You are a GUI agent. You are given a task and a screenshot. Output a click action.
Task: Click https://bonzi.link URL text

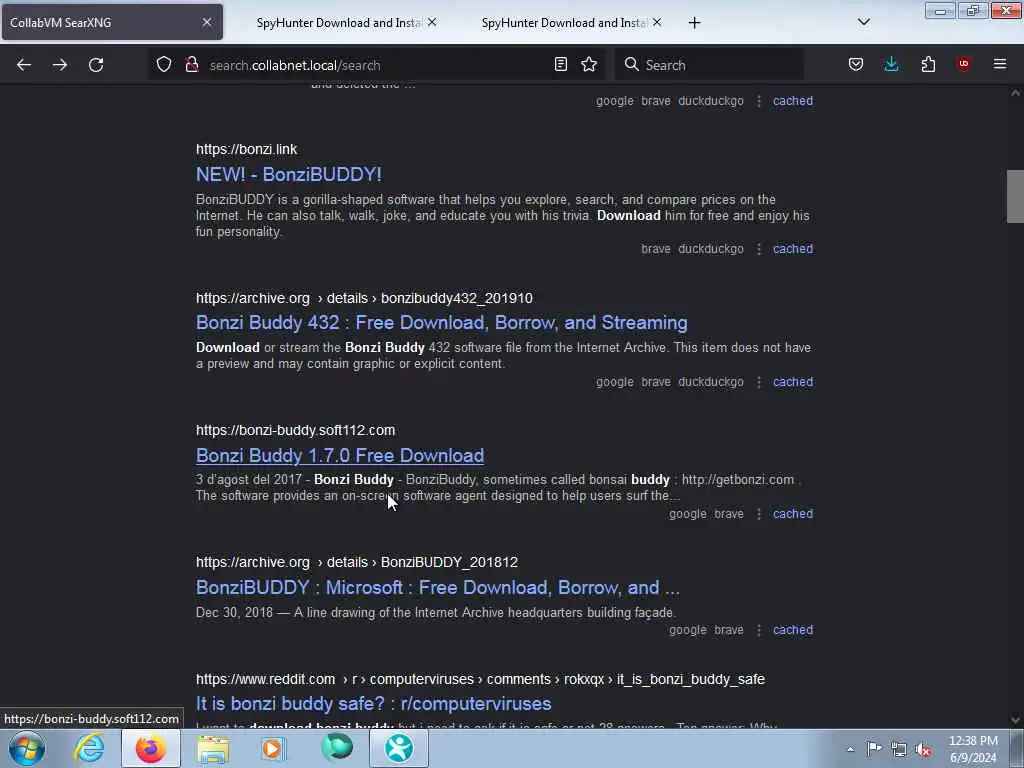tap(246, 150)
